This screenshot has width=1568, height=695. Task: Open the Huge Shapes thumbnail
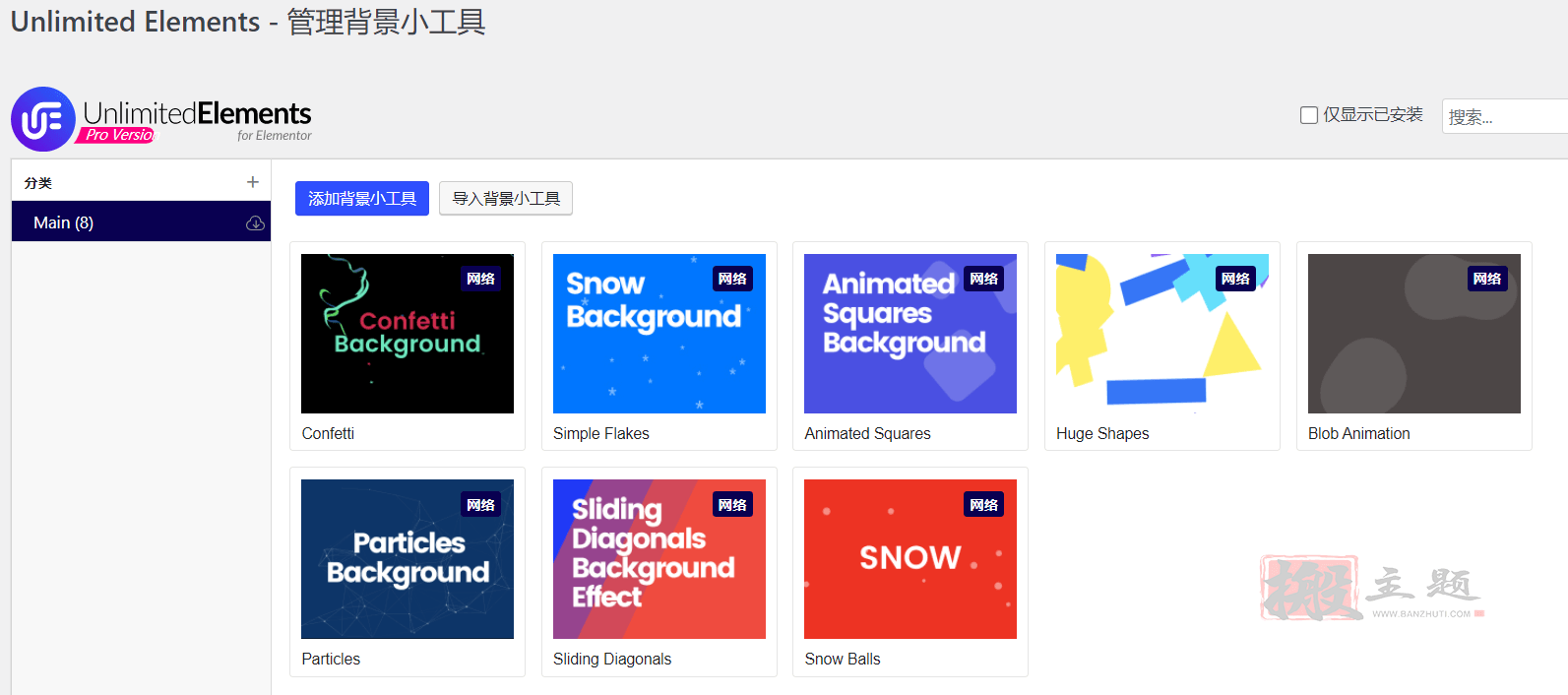1162,334
